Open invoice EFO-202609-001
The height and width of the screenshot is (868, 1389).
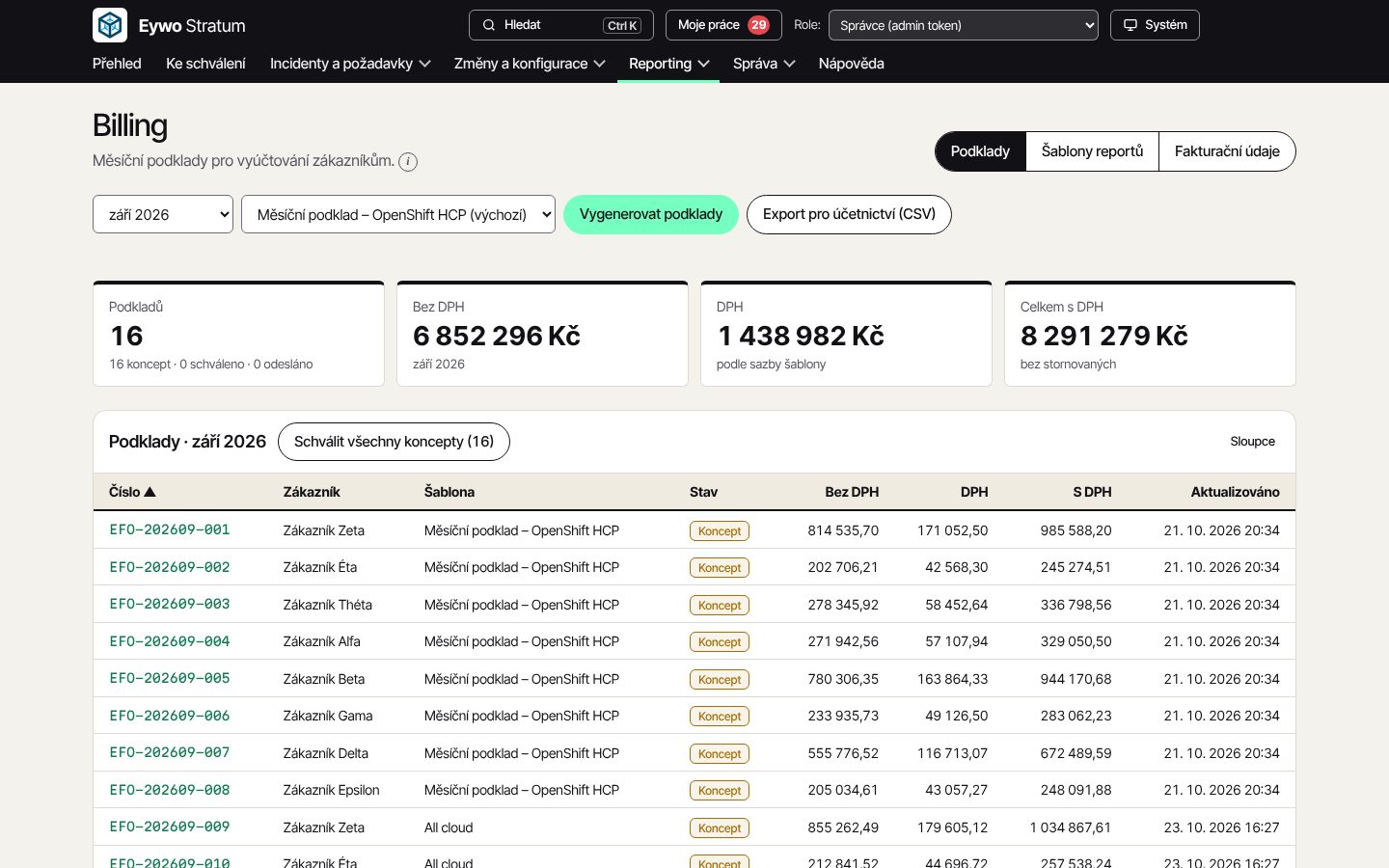pos(170,529)
